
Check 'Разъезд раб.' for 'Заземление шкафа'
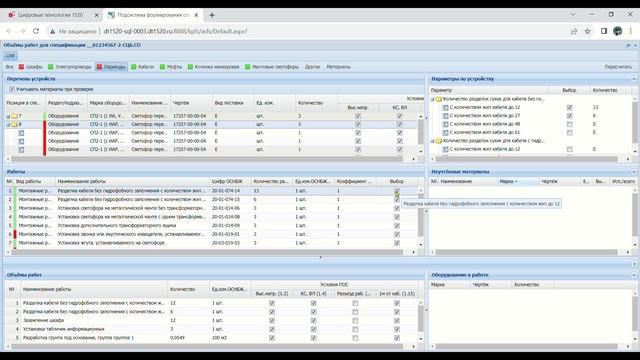(355, 321)
